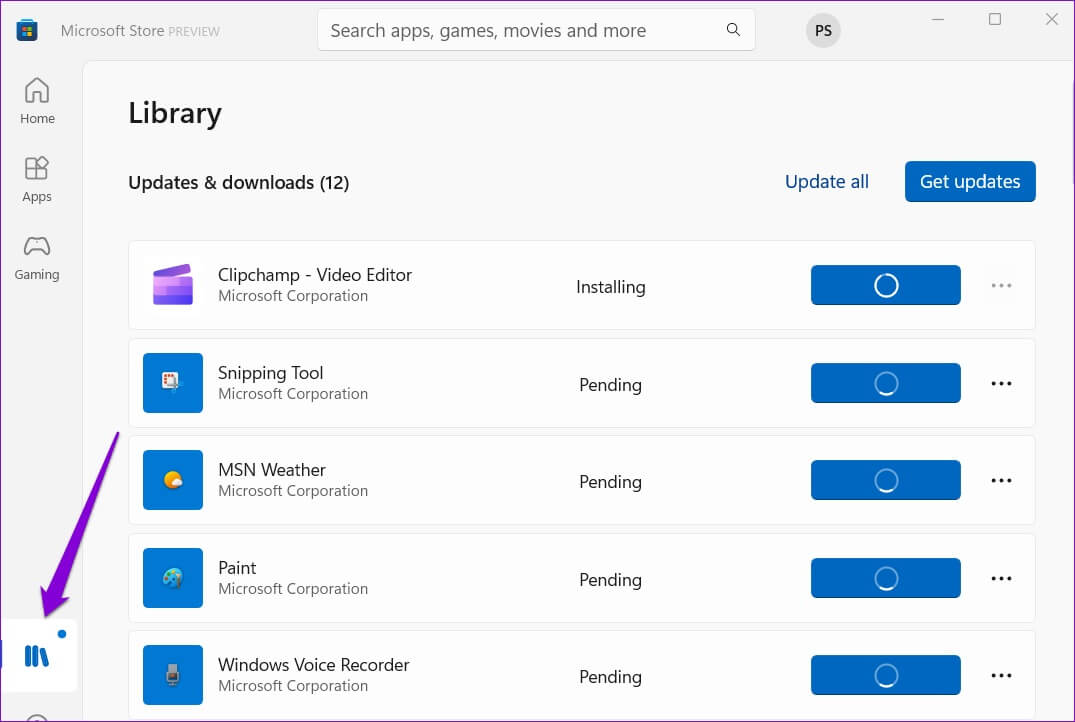The width and height of the screenshot is (1075, 722).
Task: Open the Home section in sidebar
Action: click(37, 101)
